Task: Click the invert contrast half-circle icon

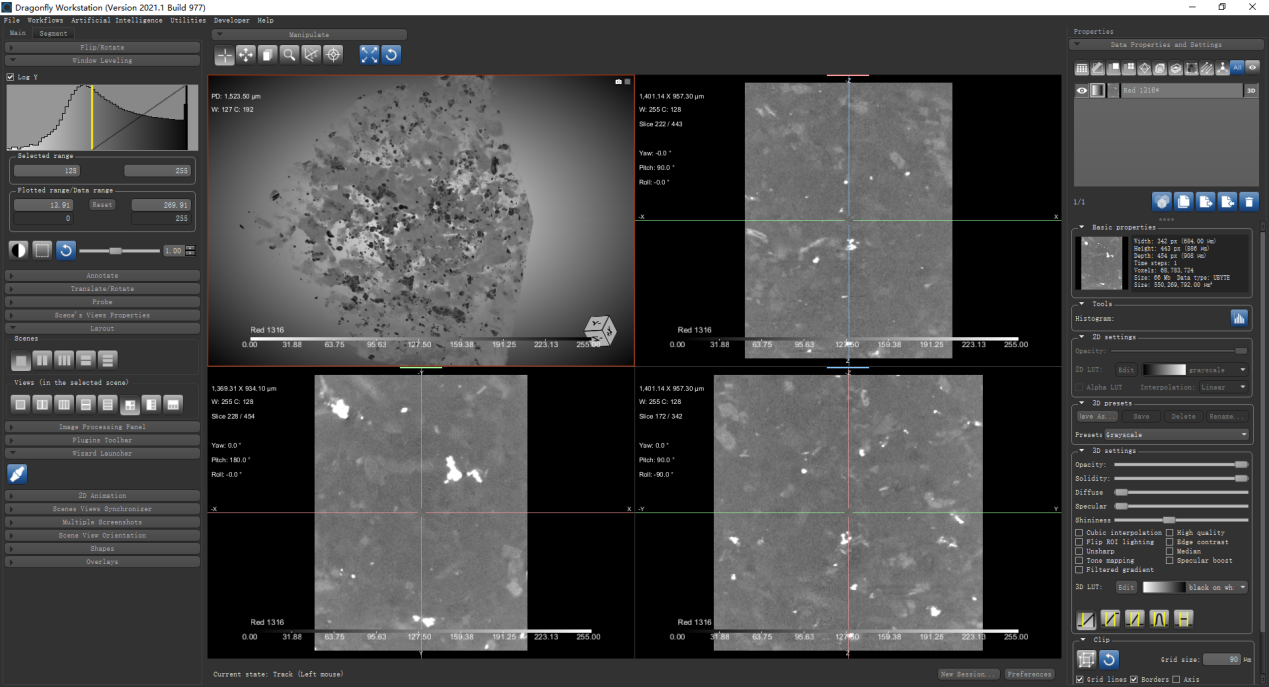Action: click(x=19, y=249)
